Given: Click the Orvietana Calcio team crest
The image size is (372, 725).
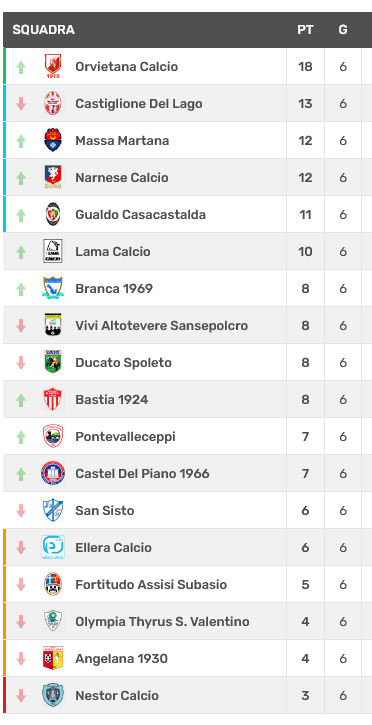Looking at the screenshot, I should tap(53, 67).
